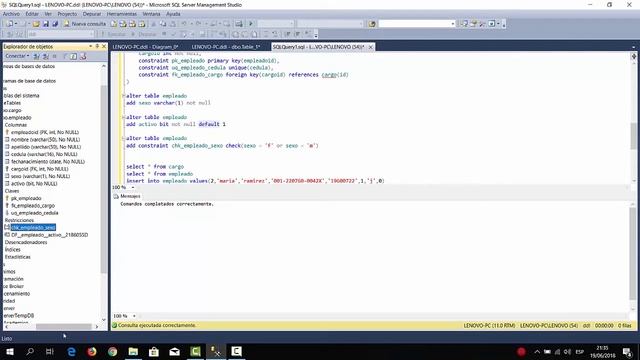Image resolution: width=640 pixels, height=360 pixels.
Task: Click the Save All toolbar icon
Action: click(x=55, y=24)
